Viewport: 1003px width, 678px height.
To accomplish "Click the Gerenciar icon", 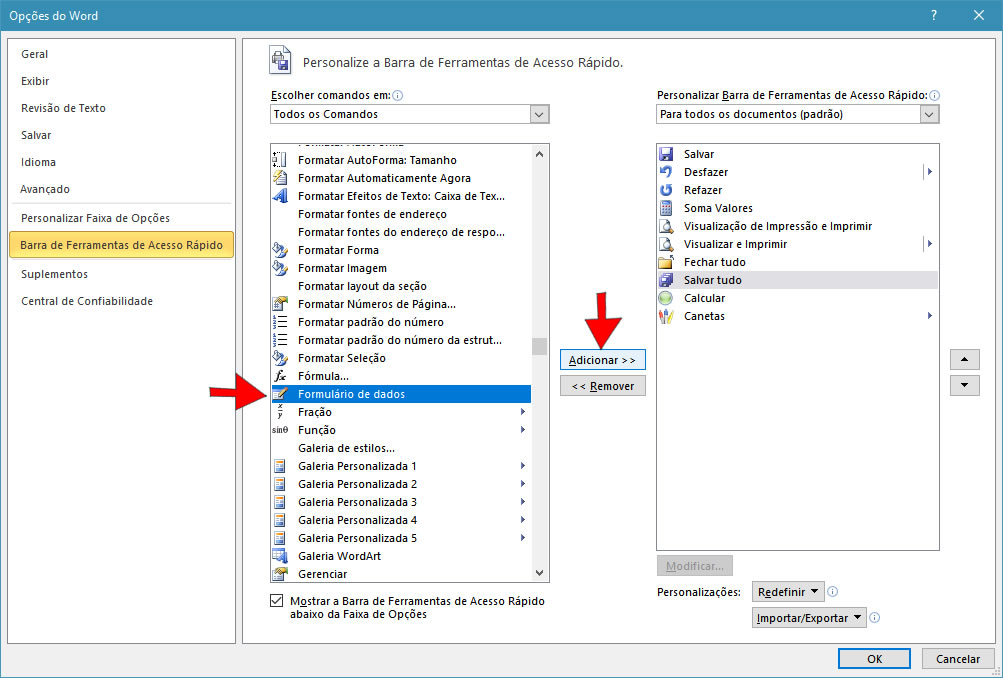I will (x=280, y=574).
